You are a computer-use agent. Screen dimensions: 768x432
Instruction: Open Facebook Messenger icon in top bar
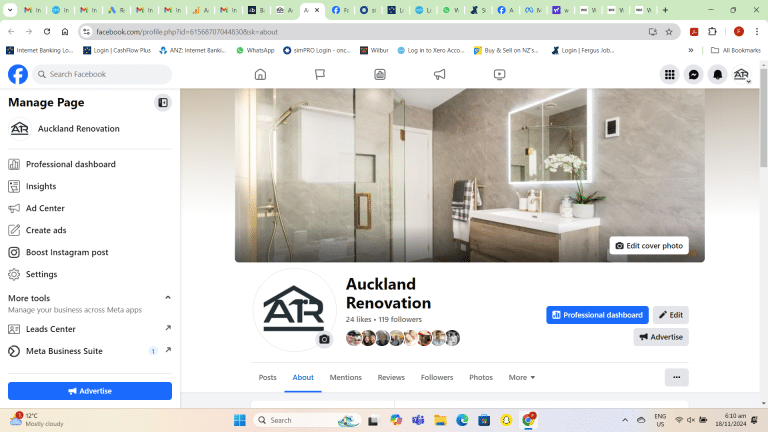point(693,75)
